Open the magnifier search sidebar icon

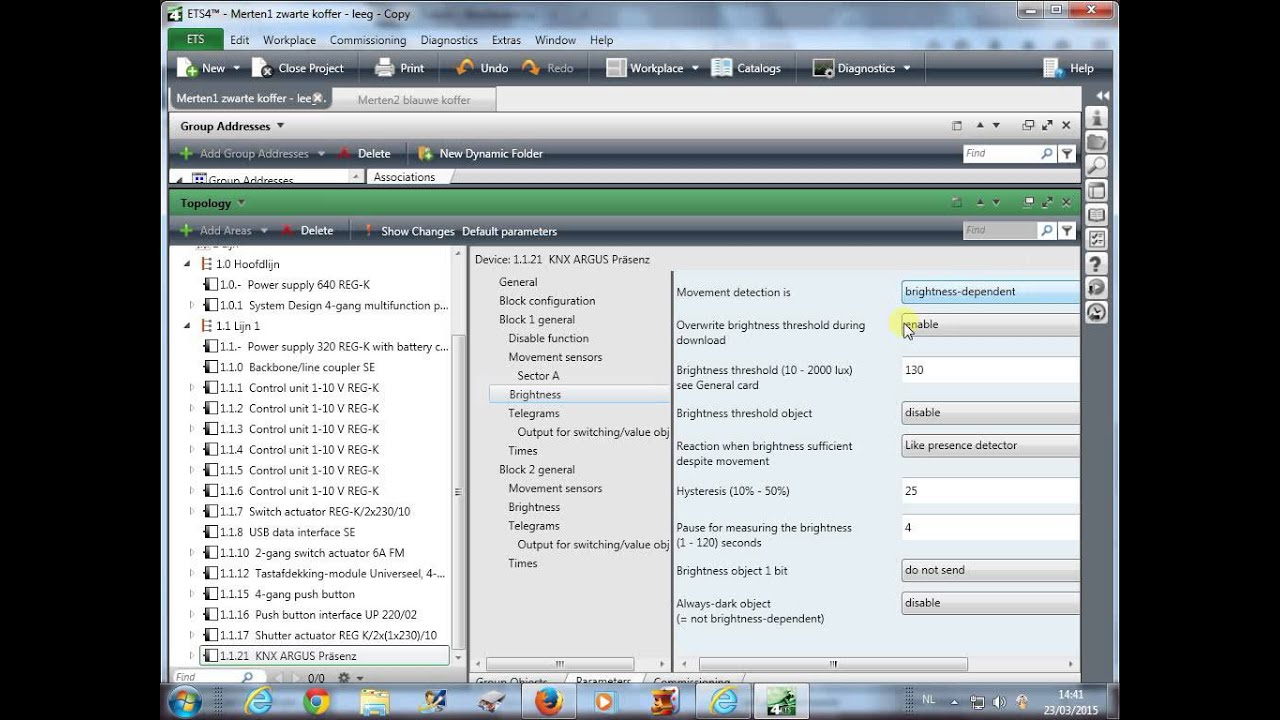coord(1097,166)
